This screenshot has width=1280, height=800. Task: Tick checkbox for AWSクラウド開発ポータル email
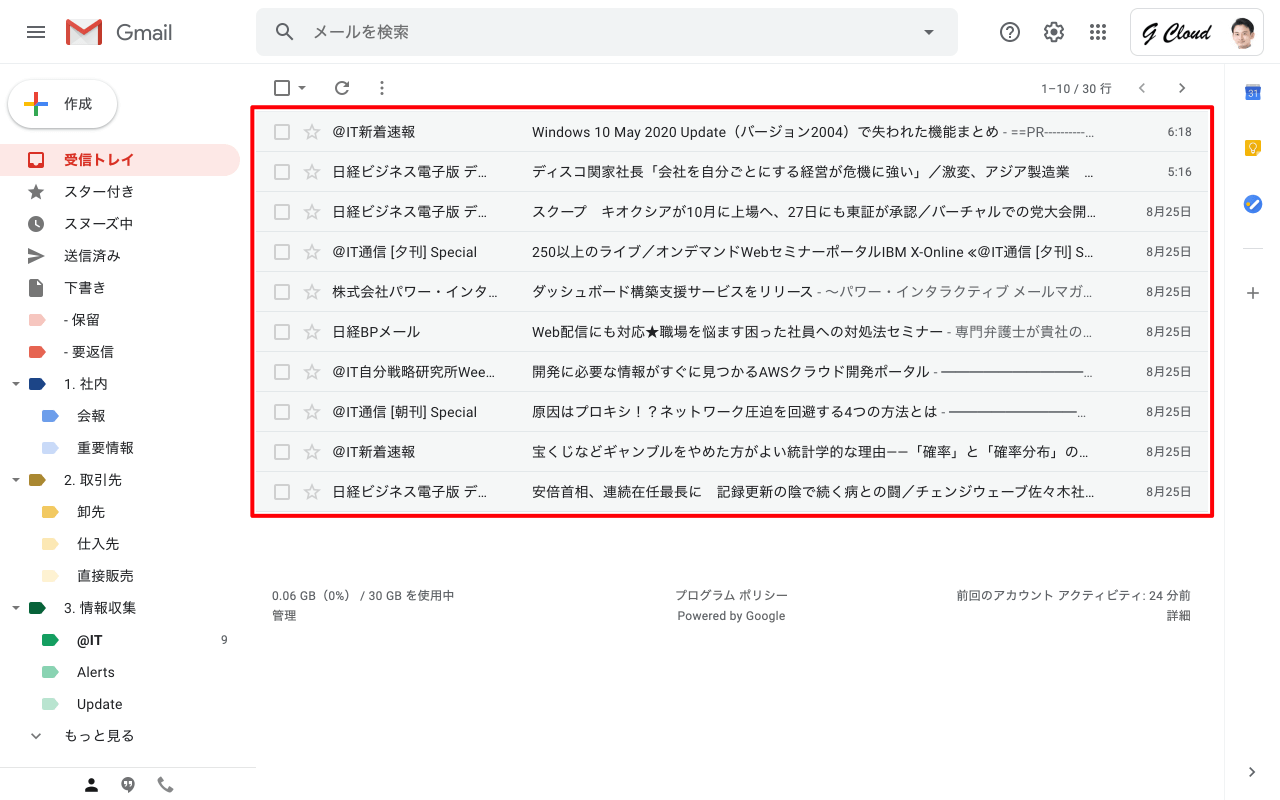[282, 372]
